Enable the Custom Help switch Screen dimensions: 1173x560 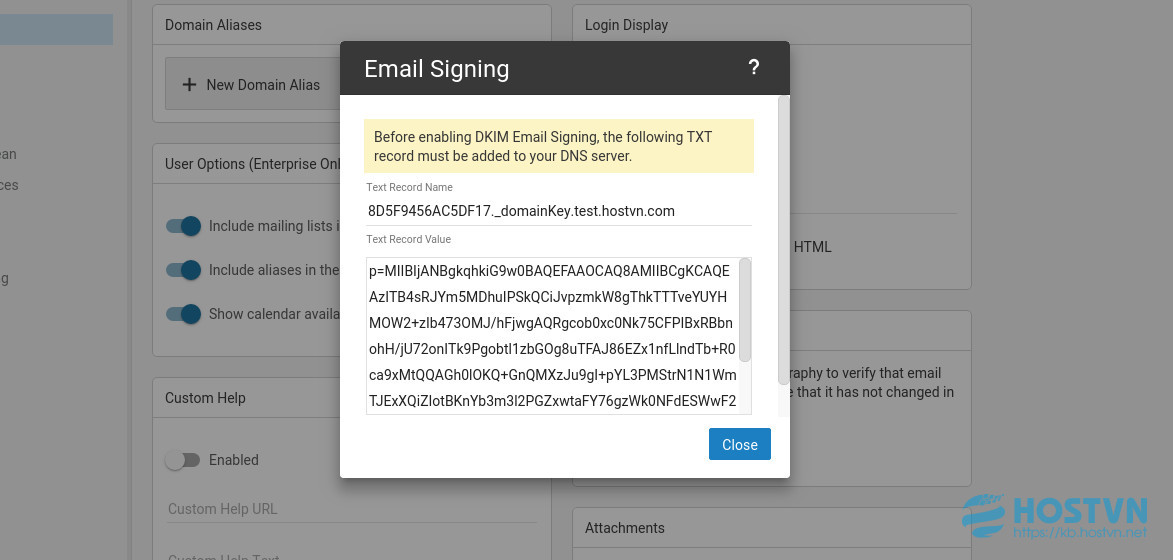(x=183, y=460)
